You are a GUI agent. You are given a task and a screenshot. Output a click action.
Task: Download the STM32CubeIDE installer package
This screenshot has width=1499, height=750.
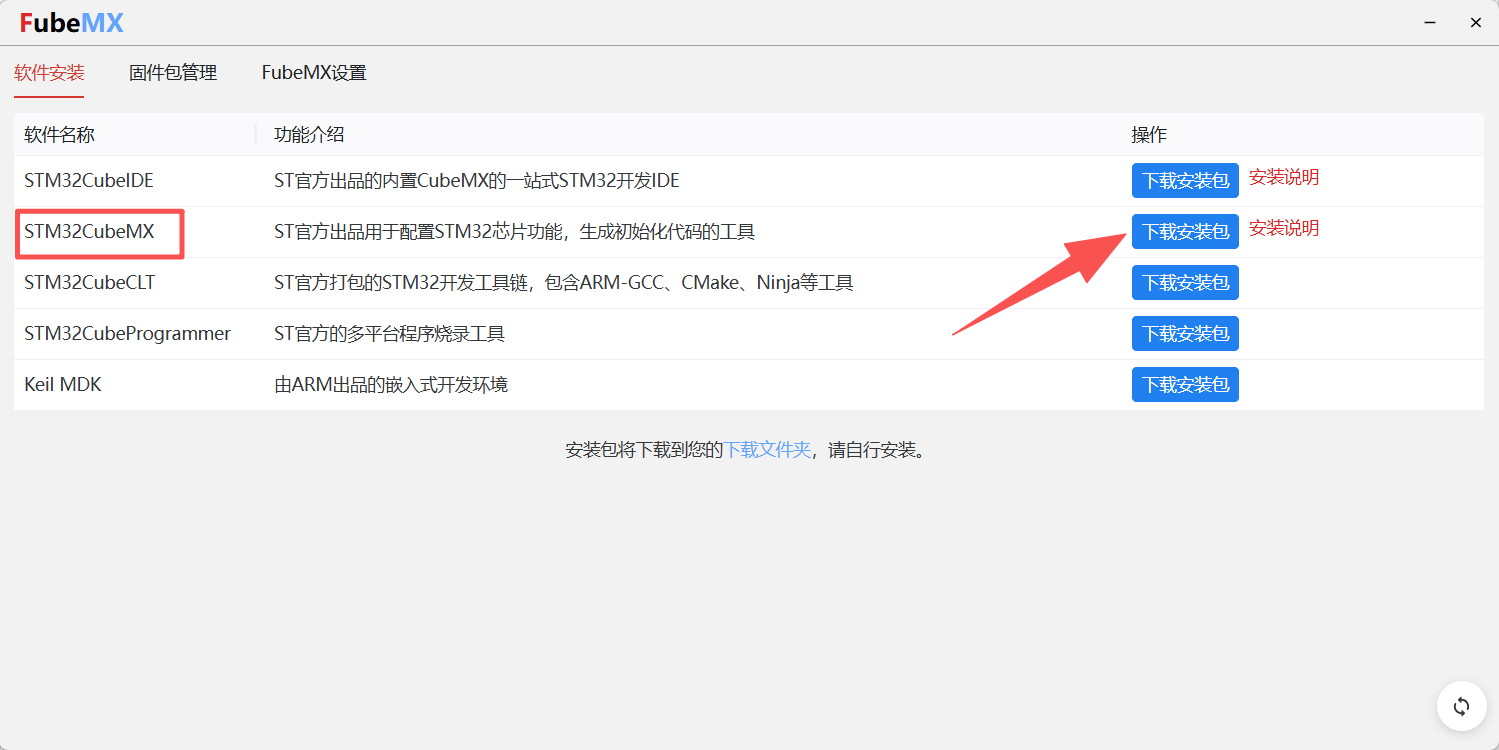coord(1185,181)
